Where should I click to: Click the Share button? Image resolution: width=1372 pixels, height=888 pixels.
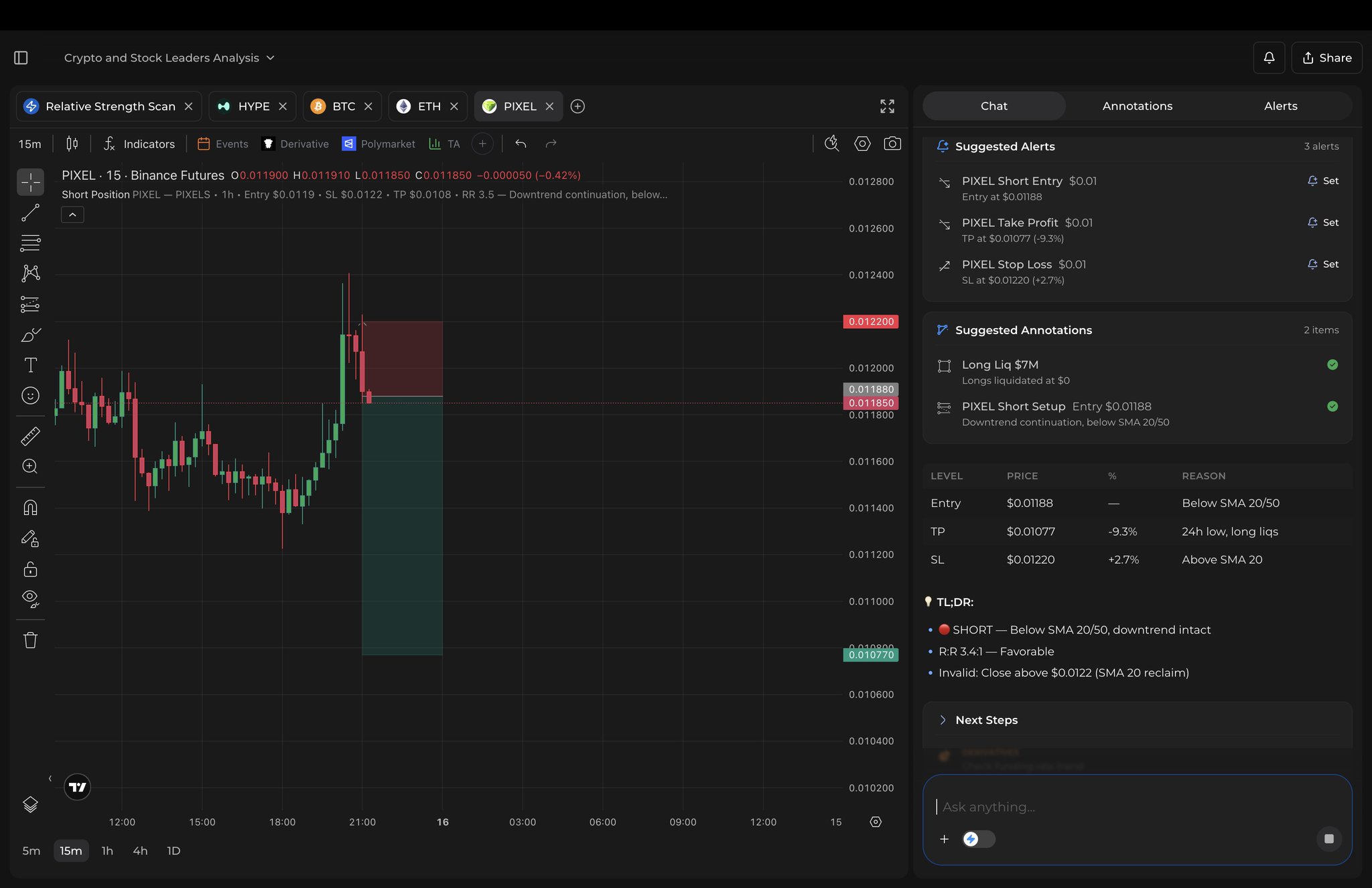pos(1326,58)
